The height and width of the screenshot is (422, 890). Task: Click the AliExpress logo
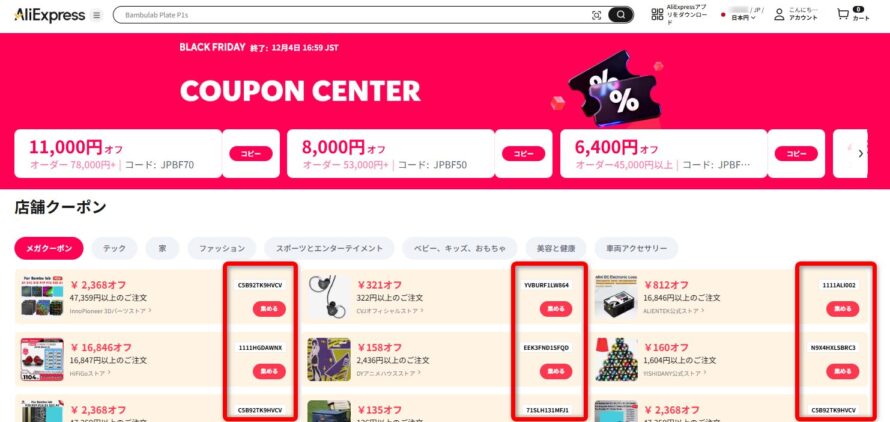(x=49, y=15)
